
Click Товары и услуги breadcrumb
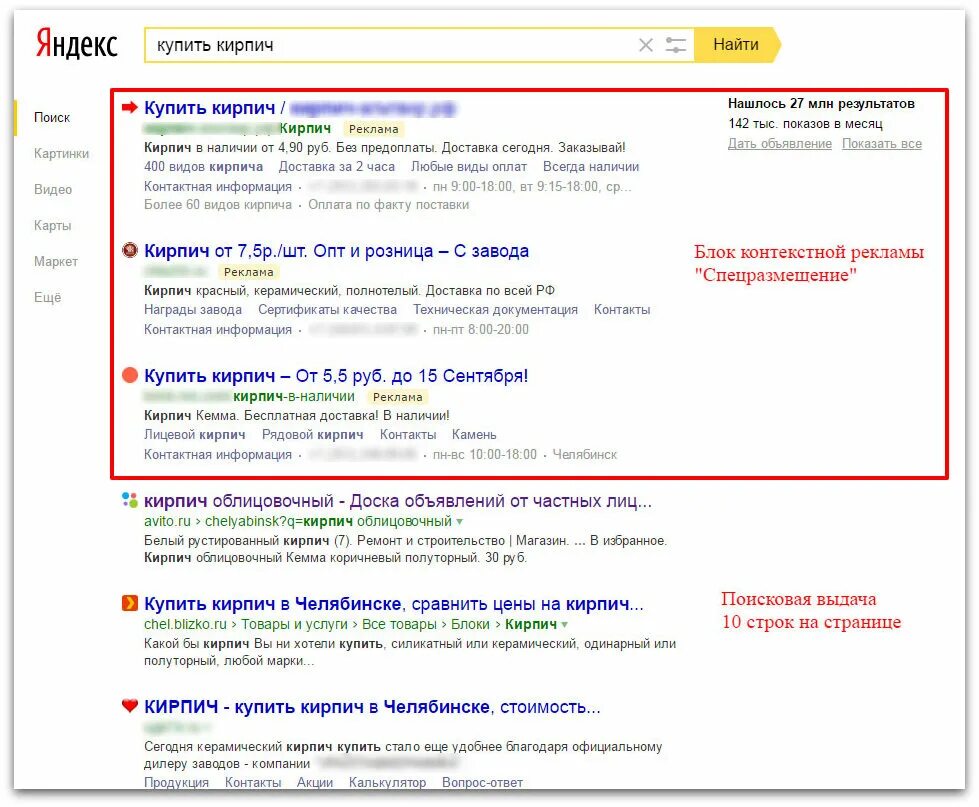[x=294, y=624]
